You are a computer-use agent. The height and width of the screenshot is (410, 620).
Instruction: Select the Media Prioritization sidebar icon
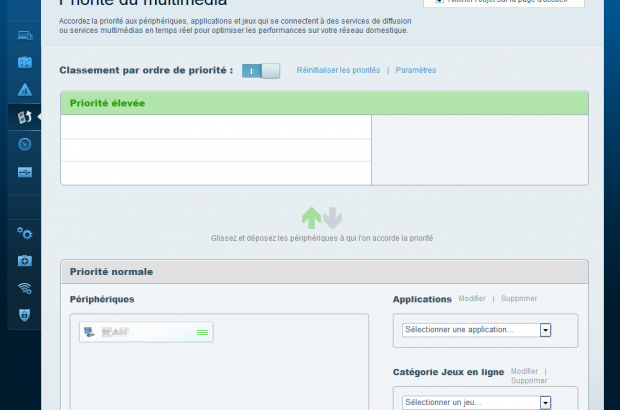pos(25,117)
